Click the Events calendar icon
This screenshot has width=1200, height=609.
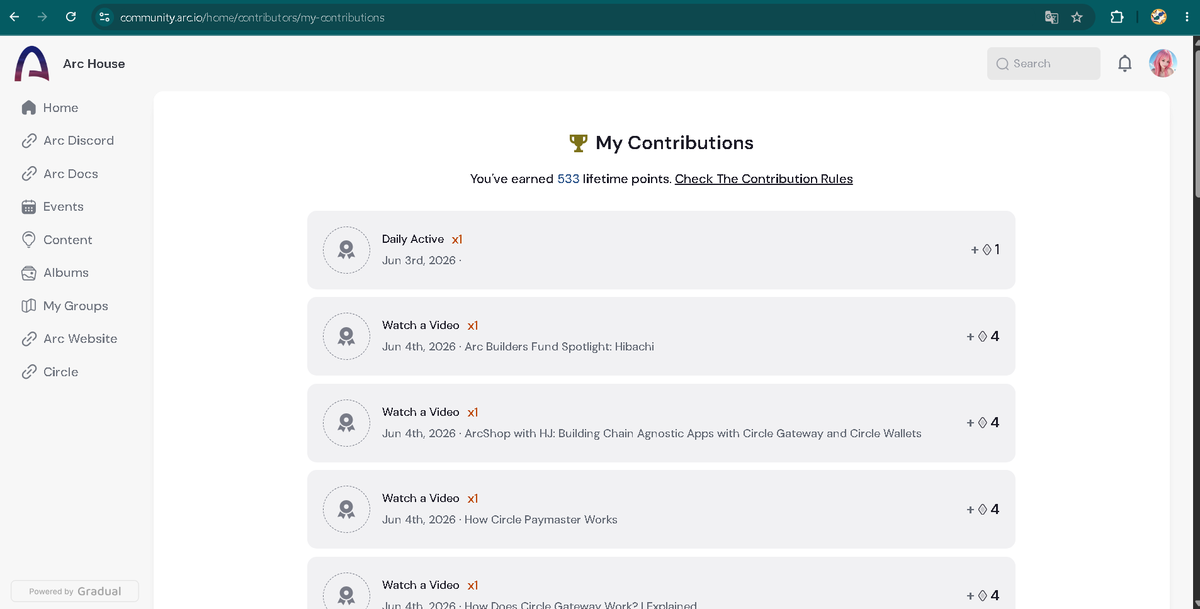[29, 206]
